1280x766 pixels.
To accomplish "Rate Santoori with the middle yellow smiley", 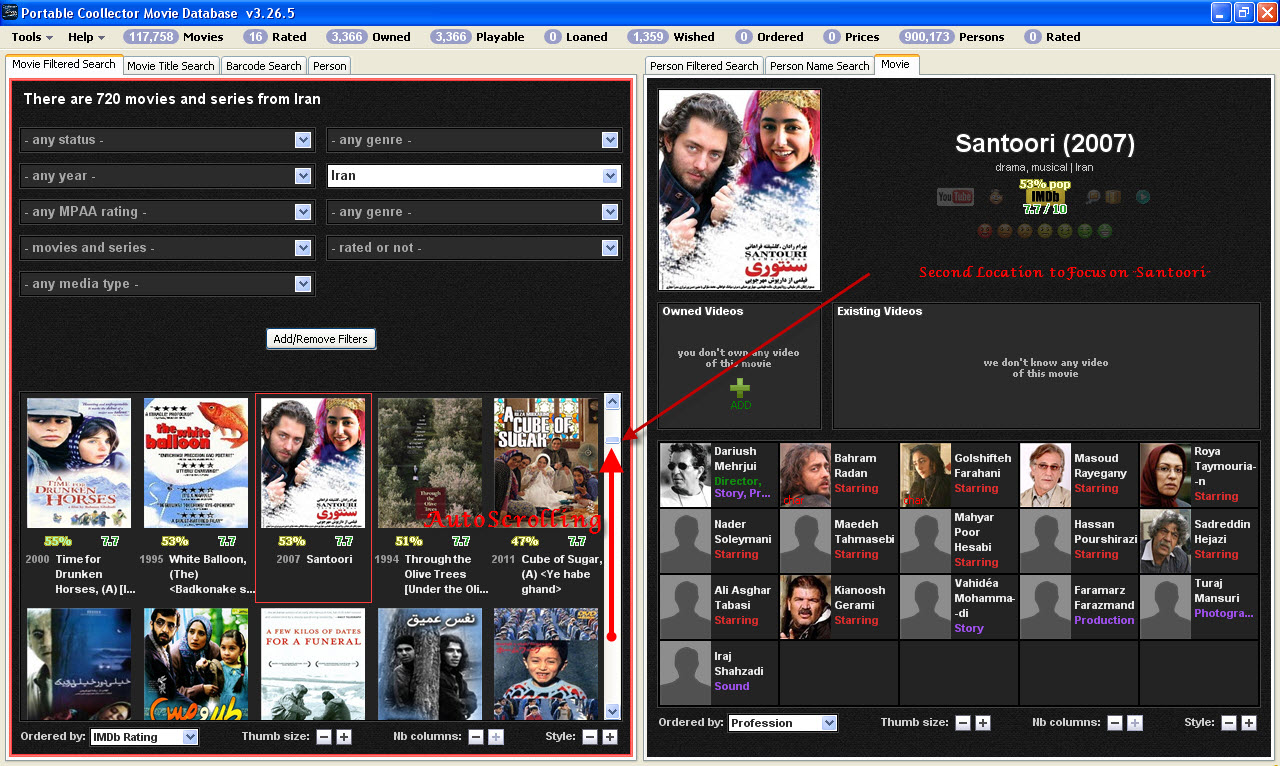I will click(1045, 231).
